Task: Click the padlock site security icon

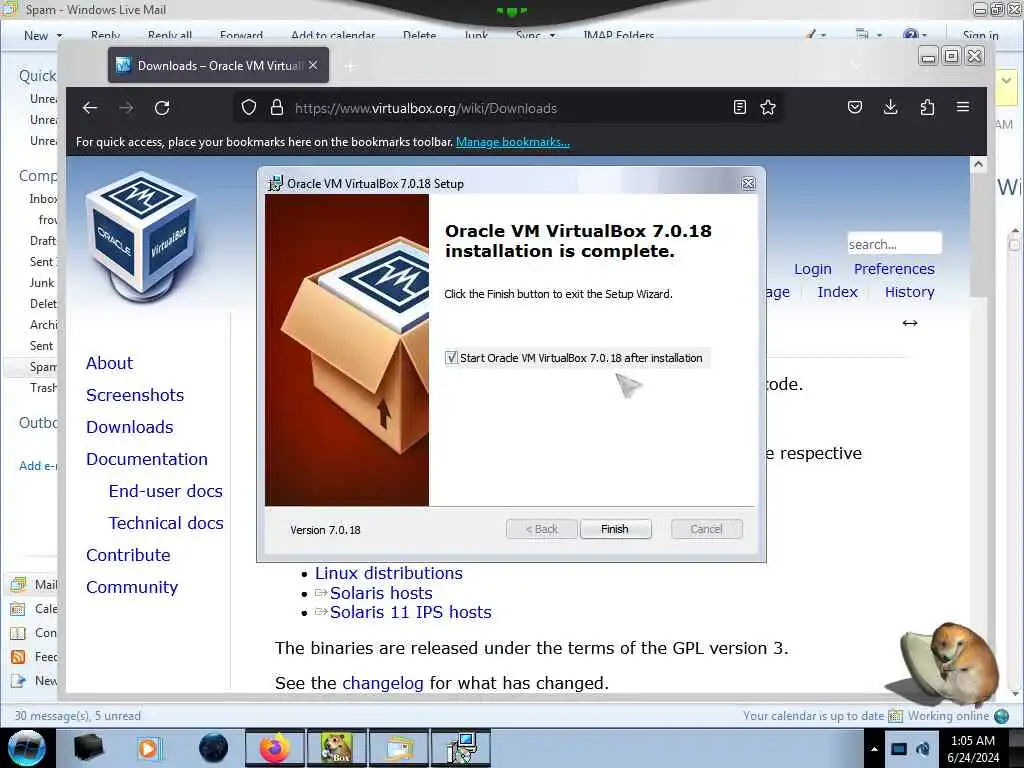Action: 276,108
